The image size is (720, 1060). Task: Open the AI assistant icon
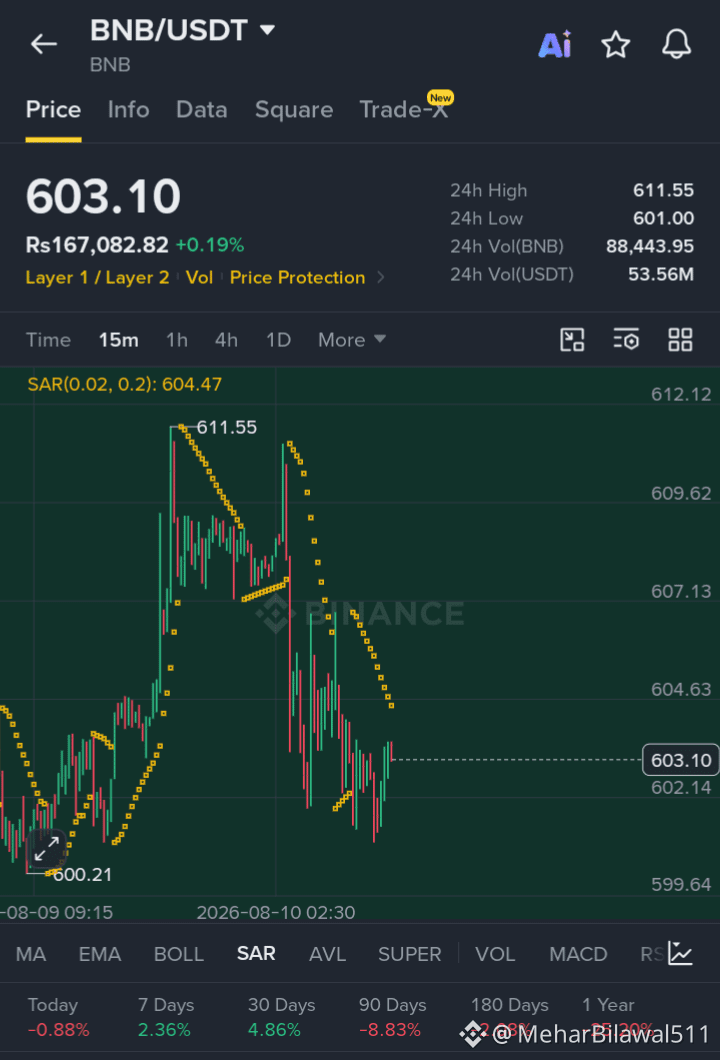click(555, 45)
